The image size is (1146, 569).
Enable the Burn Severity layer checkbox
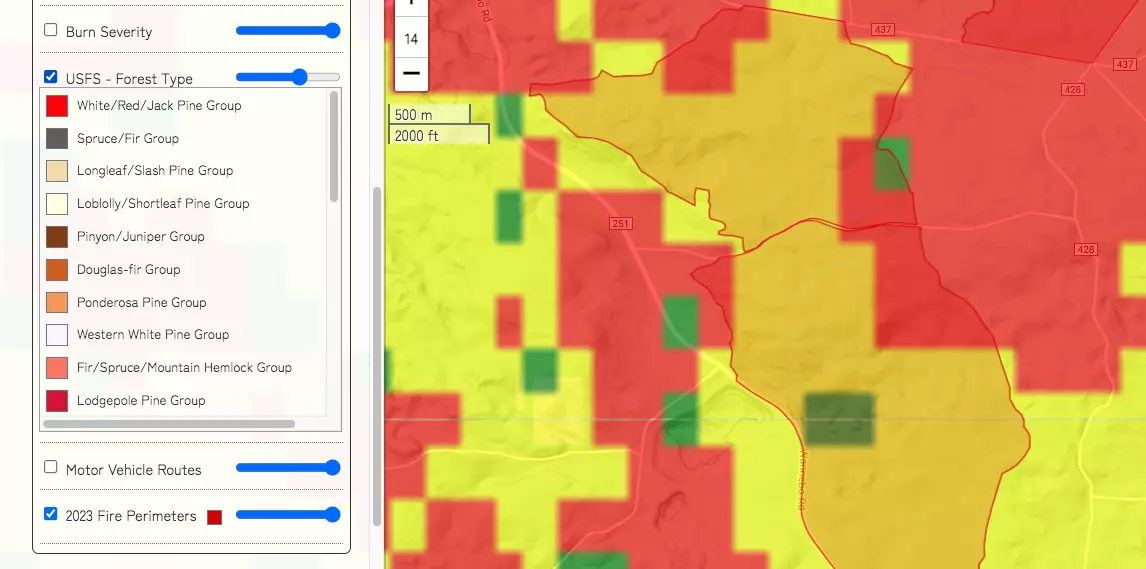51,30
